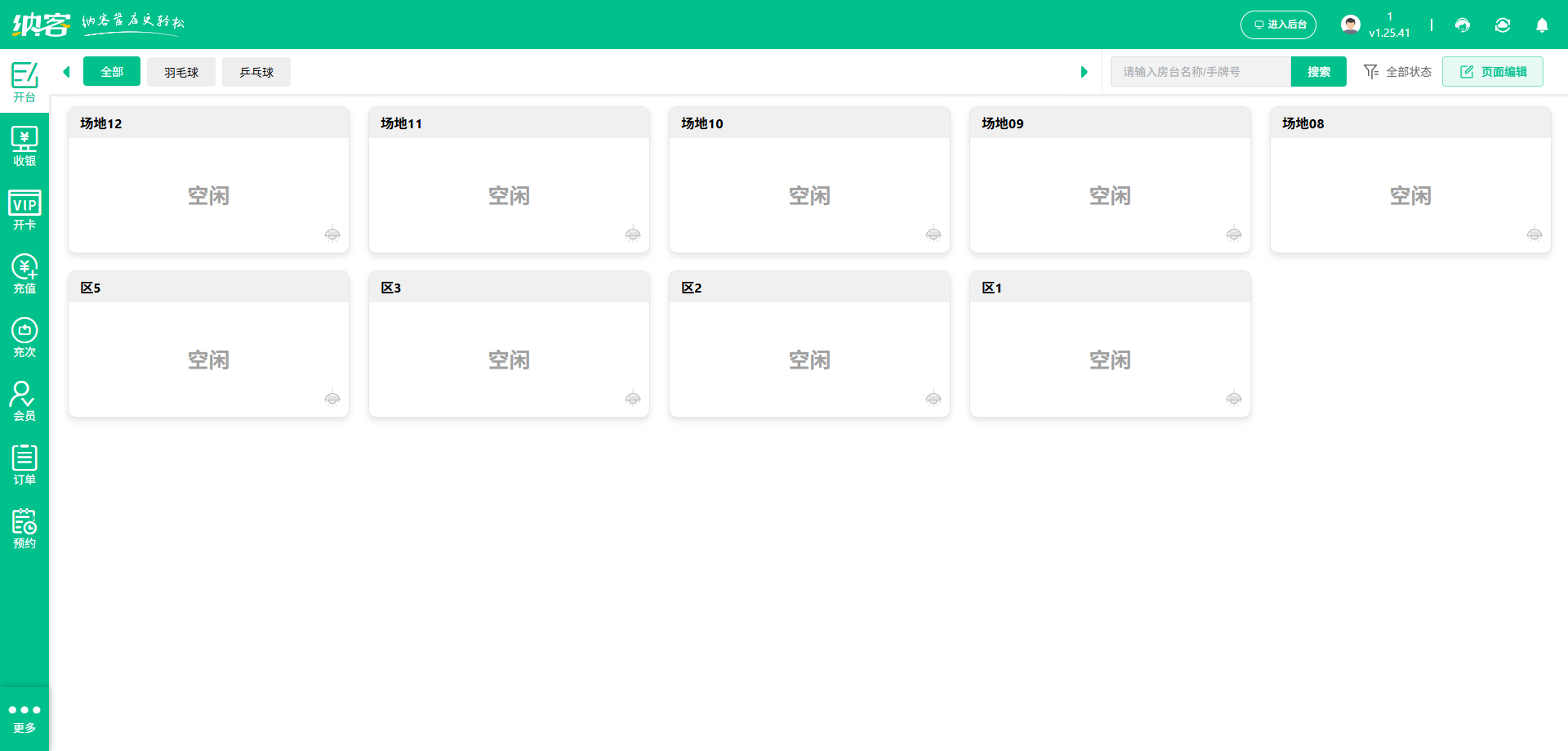The width and height of the screenshot is (1568, 751).
Task: Open the 订单 orders icon
Action: 24,465
